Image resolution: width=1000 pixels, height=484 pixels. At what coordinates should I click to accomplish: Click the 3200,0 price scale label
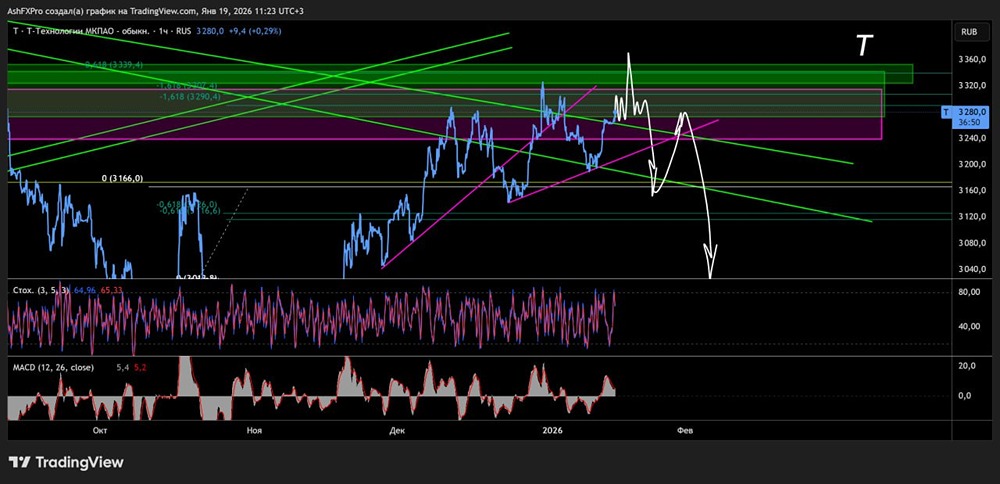click(x=972, y=165)
